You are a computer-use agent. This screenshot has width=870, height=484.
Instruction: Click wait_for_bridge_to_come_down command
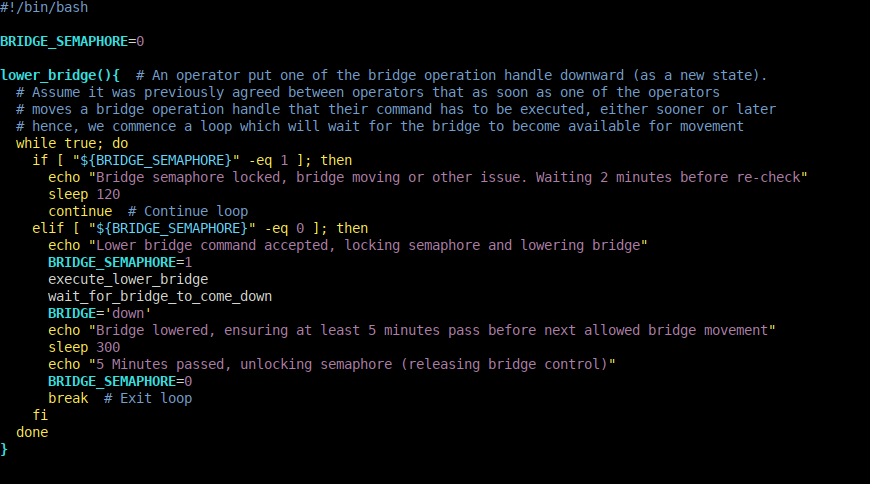(160, 296)
